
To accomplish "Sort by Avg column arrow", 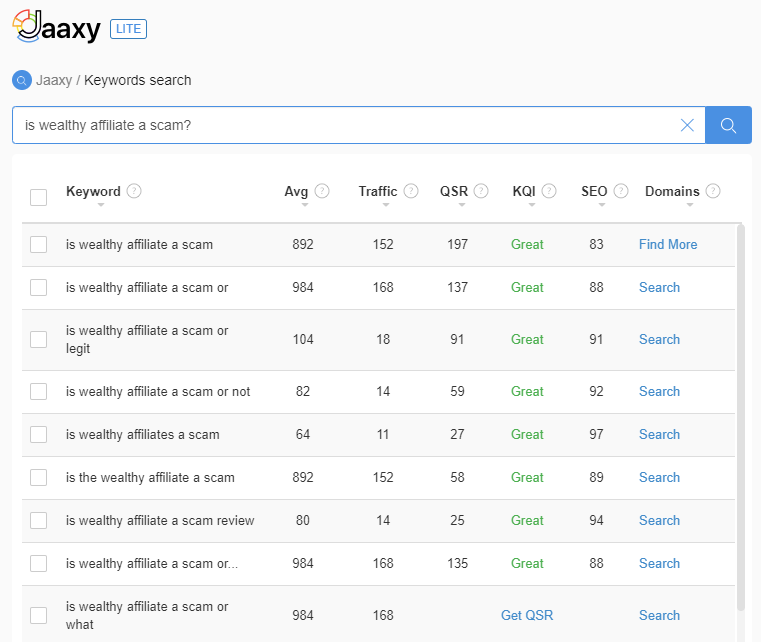I will tap(305, 205).
